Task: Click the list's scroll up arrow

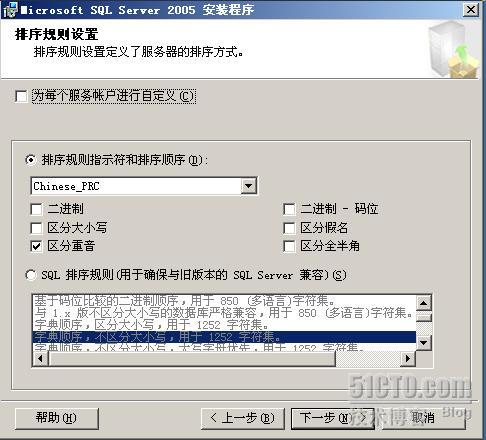Action: (x=424, y=303)
